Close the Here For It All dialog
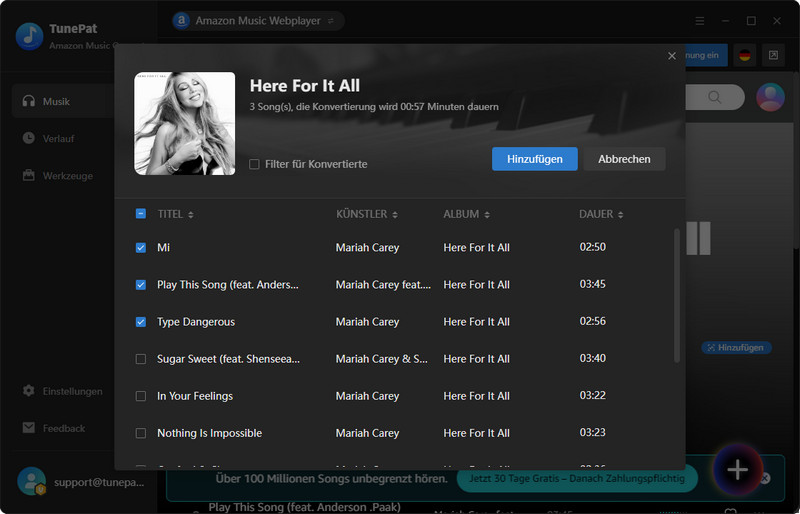800x514 pixels. [672, 56]
